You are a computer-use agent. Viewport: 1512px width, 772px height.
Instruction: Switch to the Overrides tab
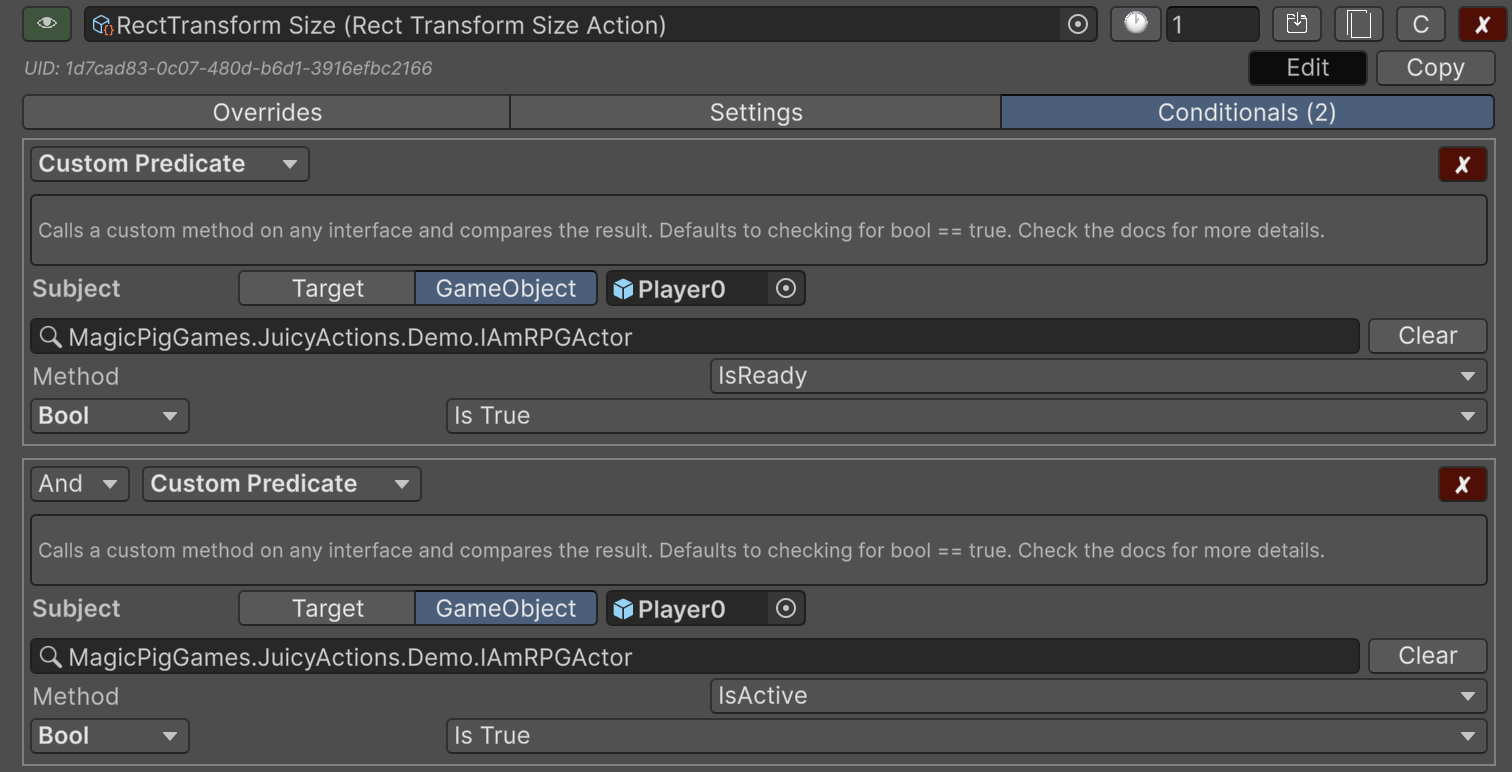(267, 112)
